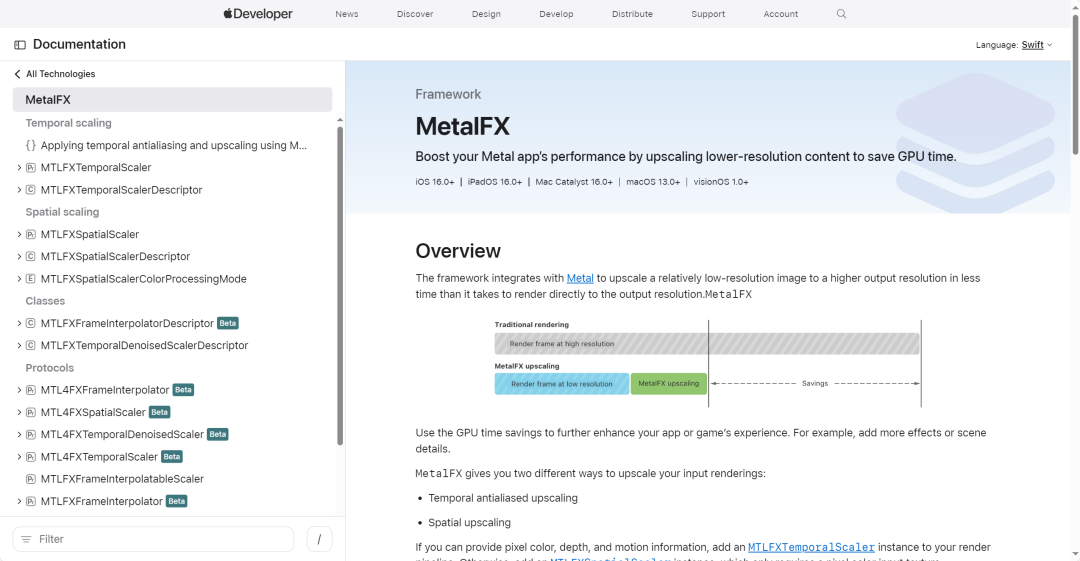Expand the MTLFXFrameInterpolator tree item
This screenshot has width=1080, height=561.
(x=19, y=502)
